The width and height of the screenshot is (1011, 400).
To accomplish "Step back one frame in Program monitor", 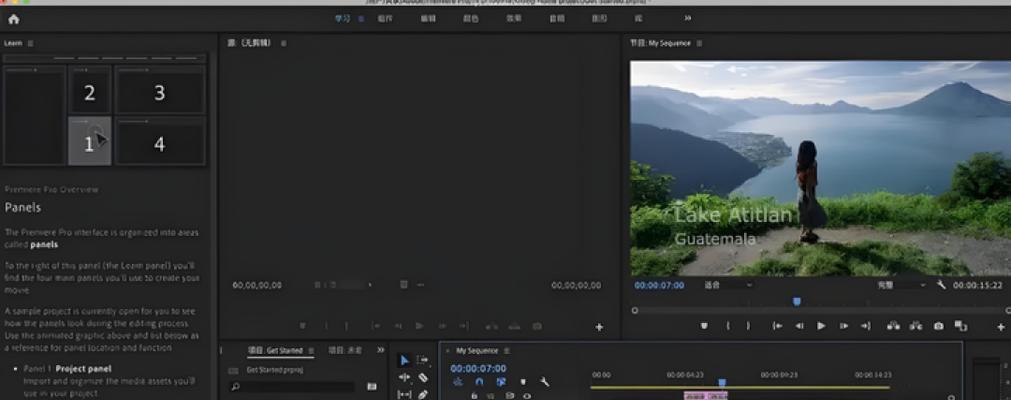I will (800, 326).
